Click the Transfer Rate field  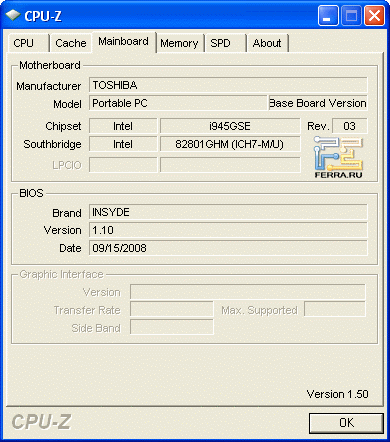(172, 310)
